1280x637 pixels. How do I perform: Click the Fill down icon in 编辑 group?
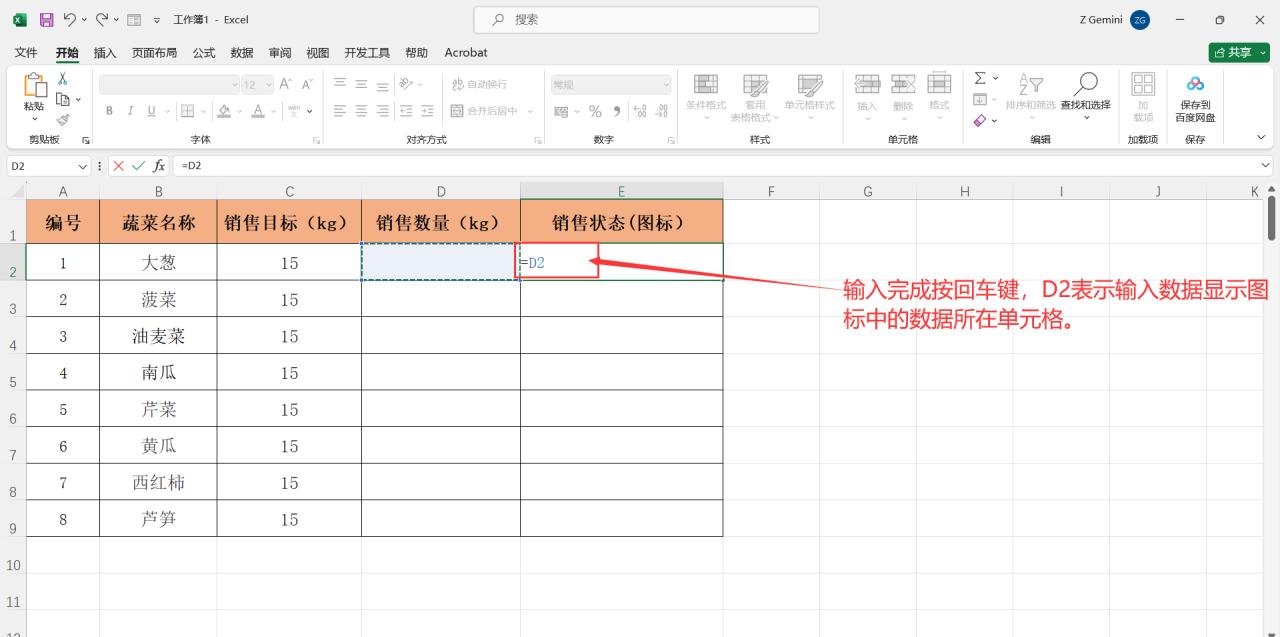(x=980, y=99)
